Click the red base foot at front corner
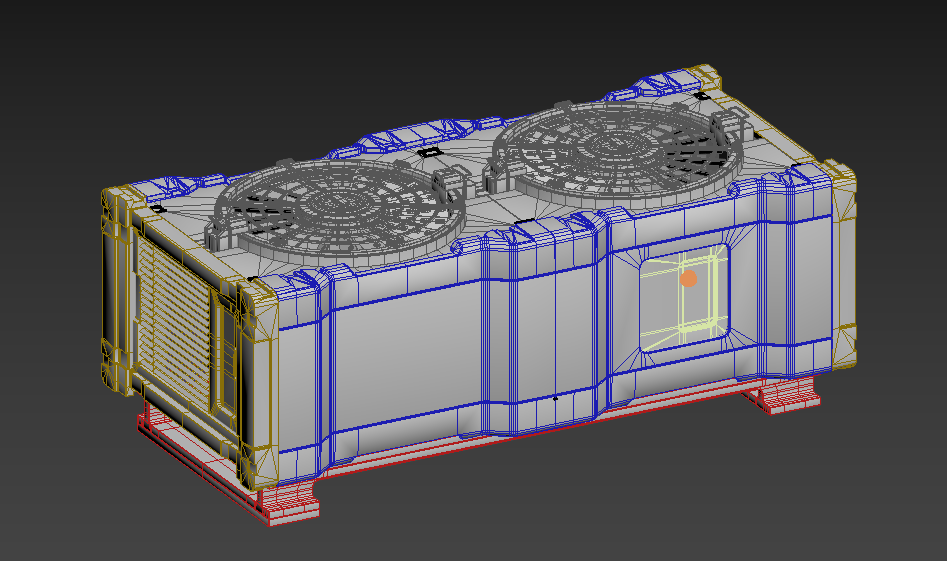 point(289,502)
